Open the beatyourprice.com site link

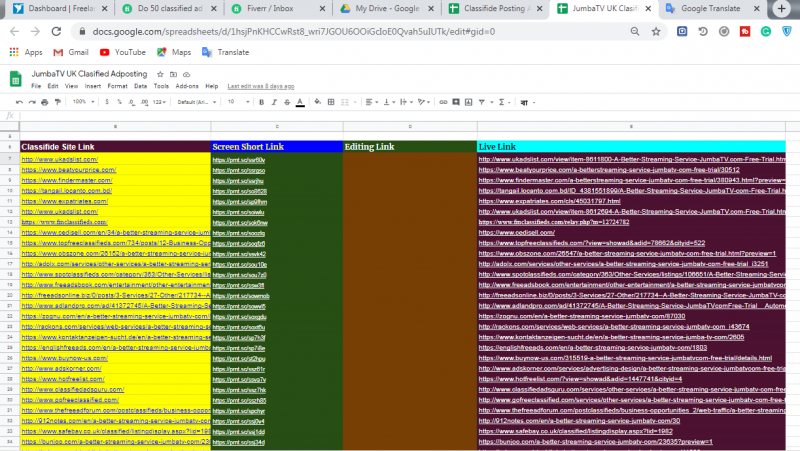click(x=69, y=170)
